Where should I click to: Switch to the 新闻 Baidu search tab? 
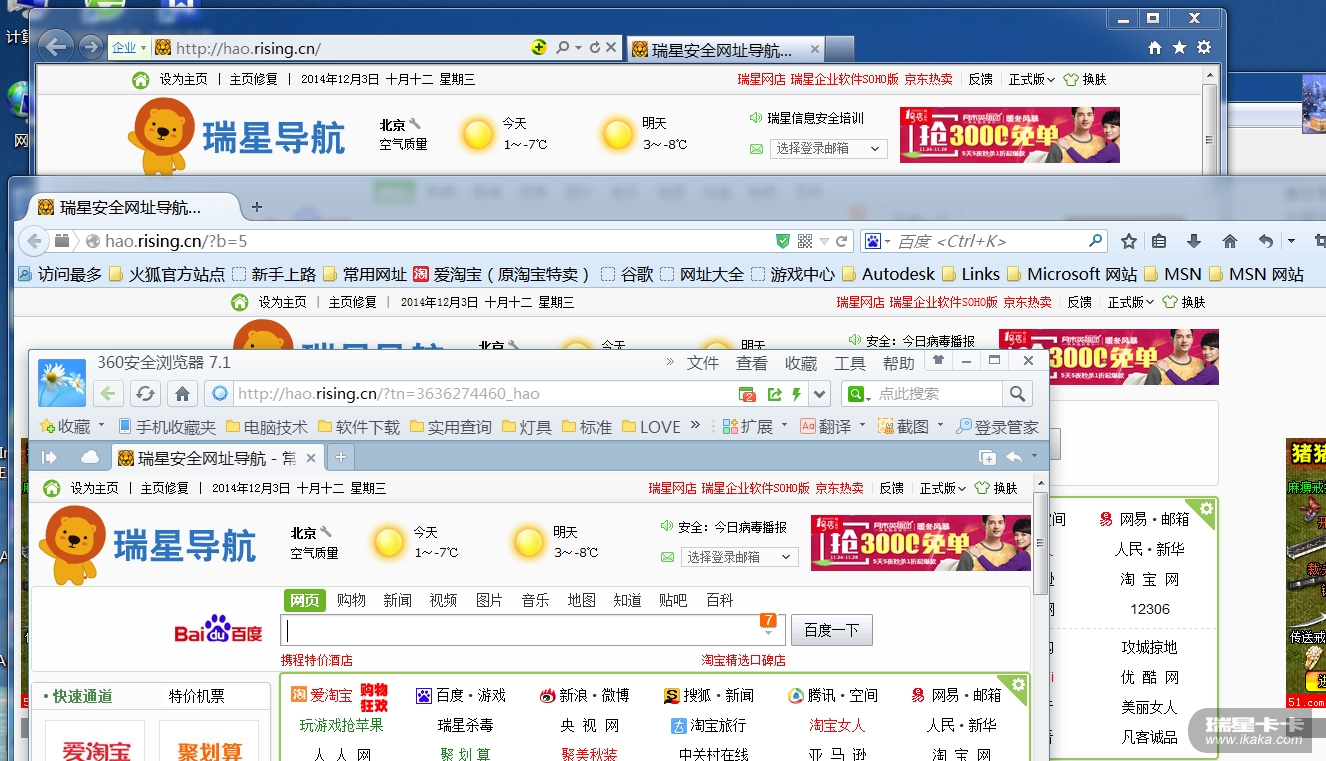[397, 600]
